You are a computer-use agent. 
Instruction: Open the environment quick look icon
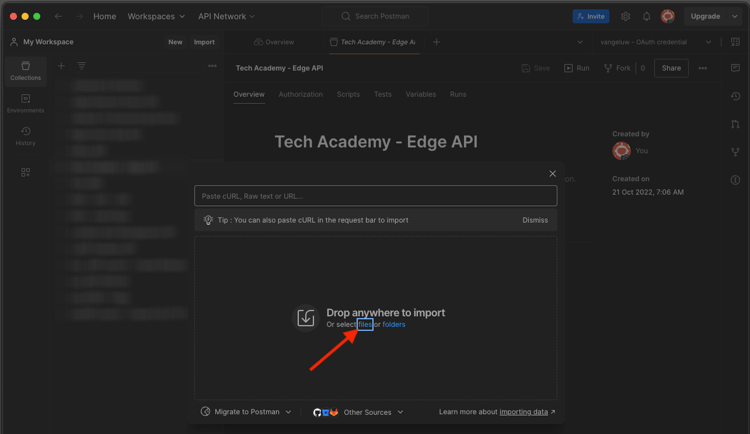(735, 42)
